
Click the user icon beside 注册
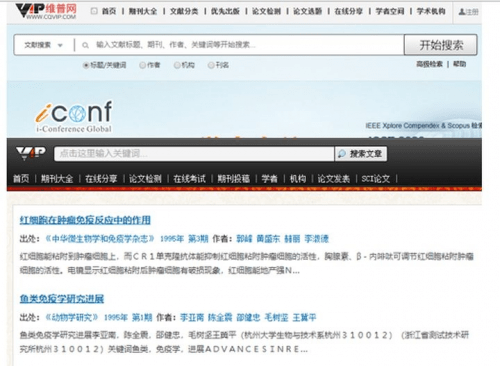[462, 12]
